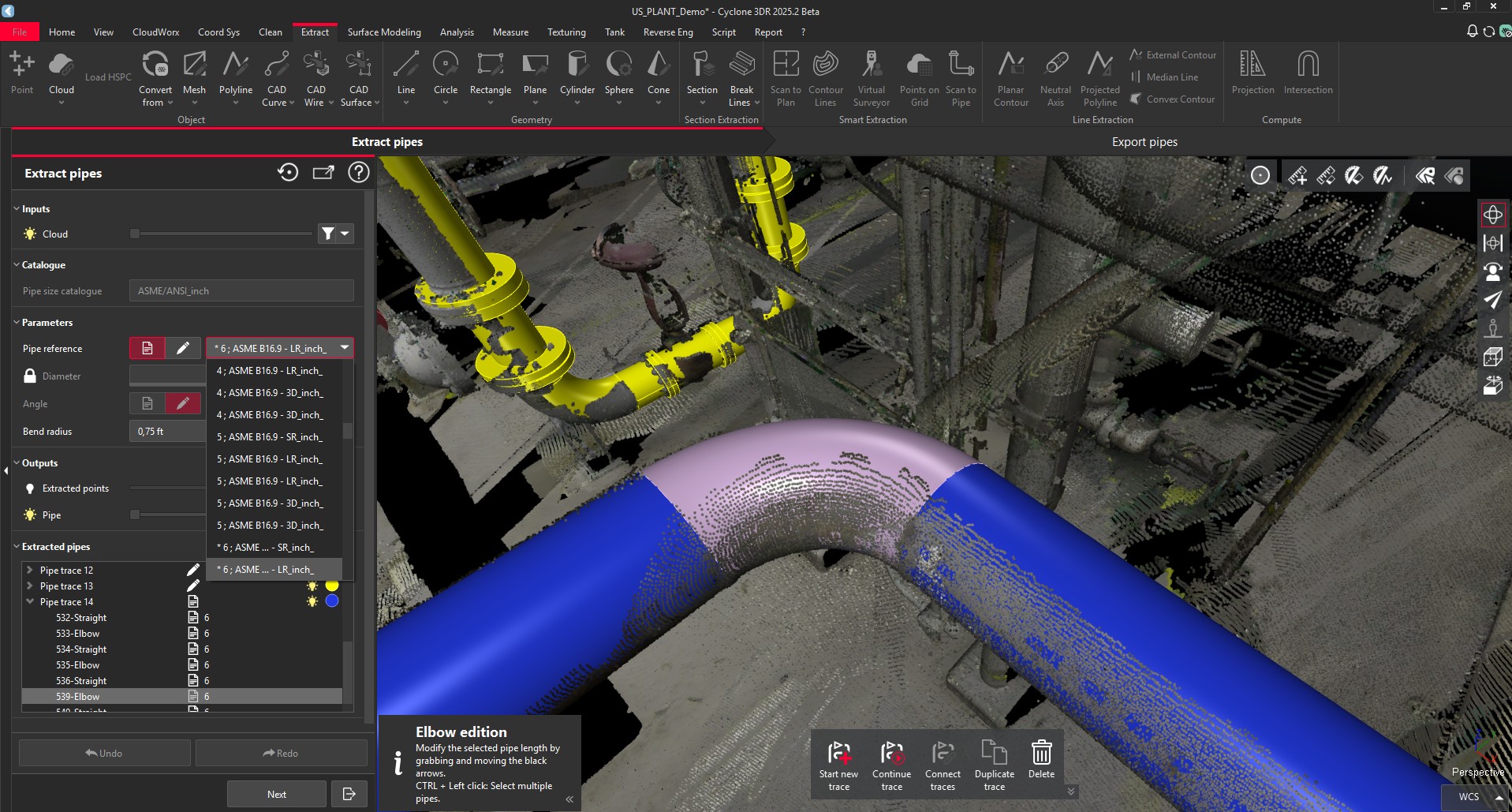Screen dimensions: 1512x812
Task: Select the Planar Contour tool
Action: (1010, 77)
